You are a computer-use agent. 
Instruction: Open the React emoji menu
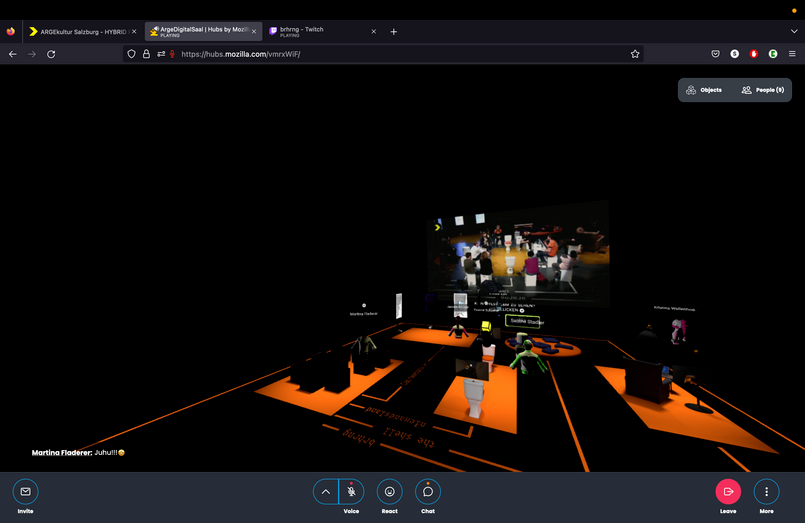point(389,491)
